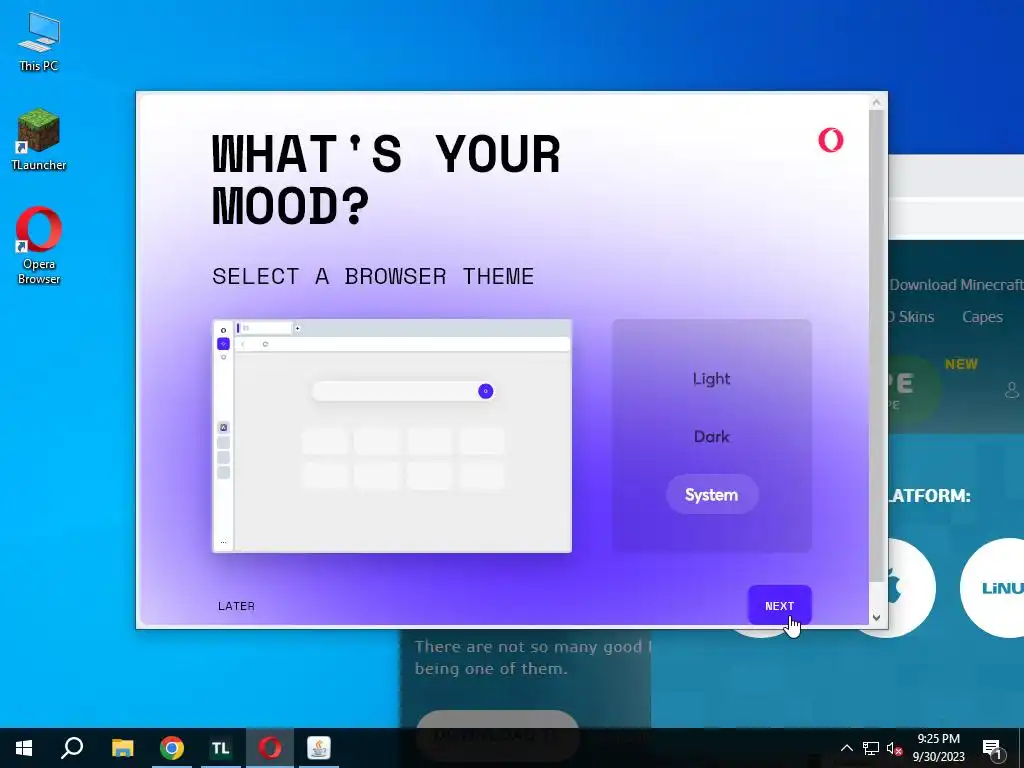
Task: Click the network tray icon
Action: coord(871,748)
